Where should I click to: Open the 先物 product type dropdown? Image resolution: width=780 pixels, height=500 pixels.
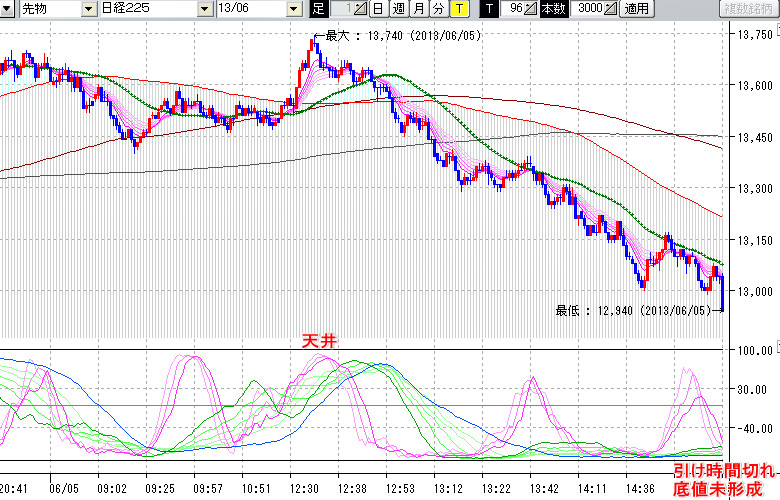point(89,9)
